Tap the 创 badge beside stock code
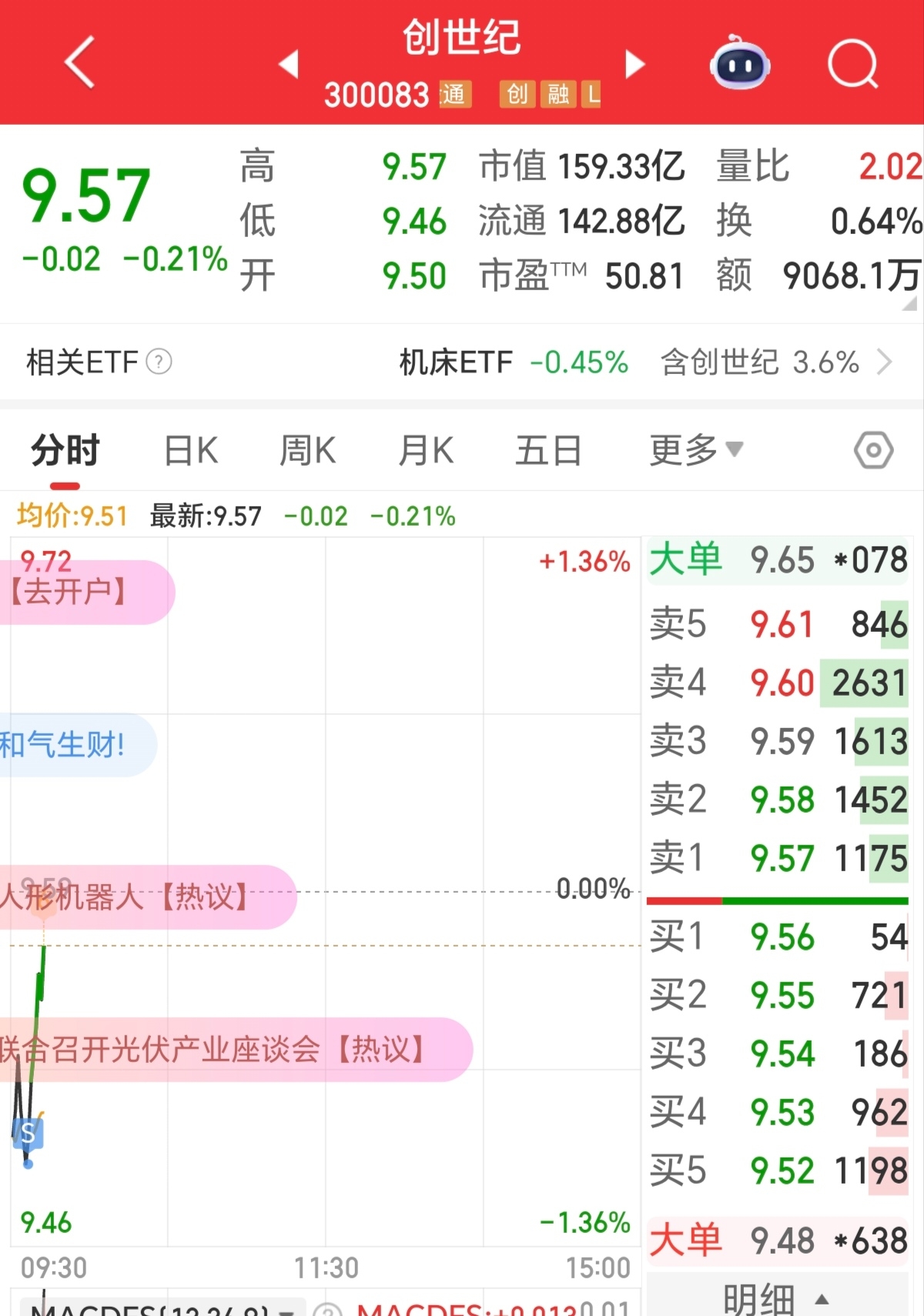This screenshot has width=924, height=1316. [517, 94]
